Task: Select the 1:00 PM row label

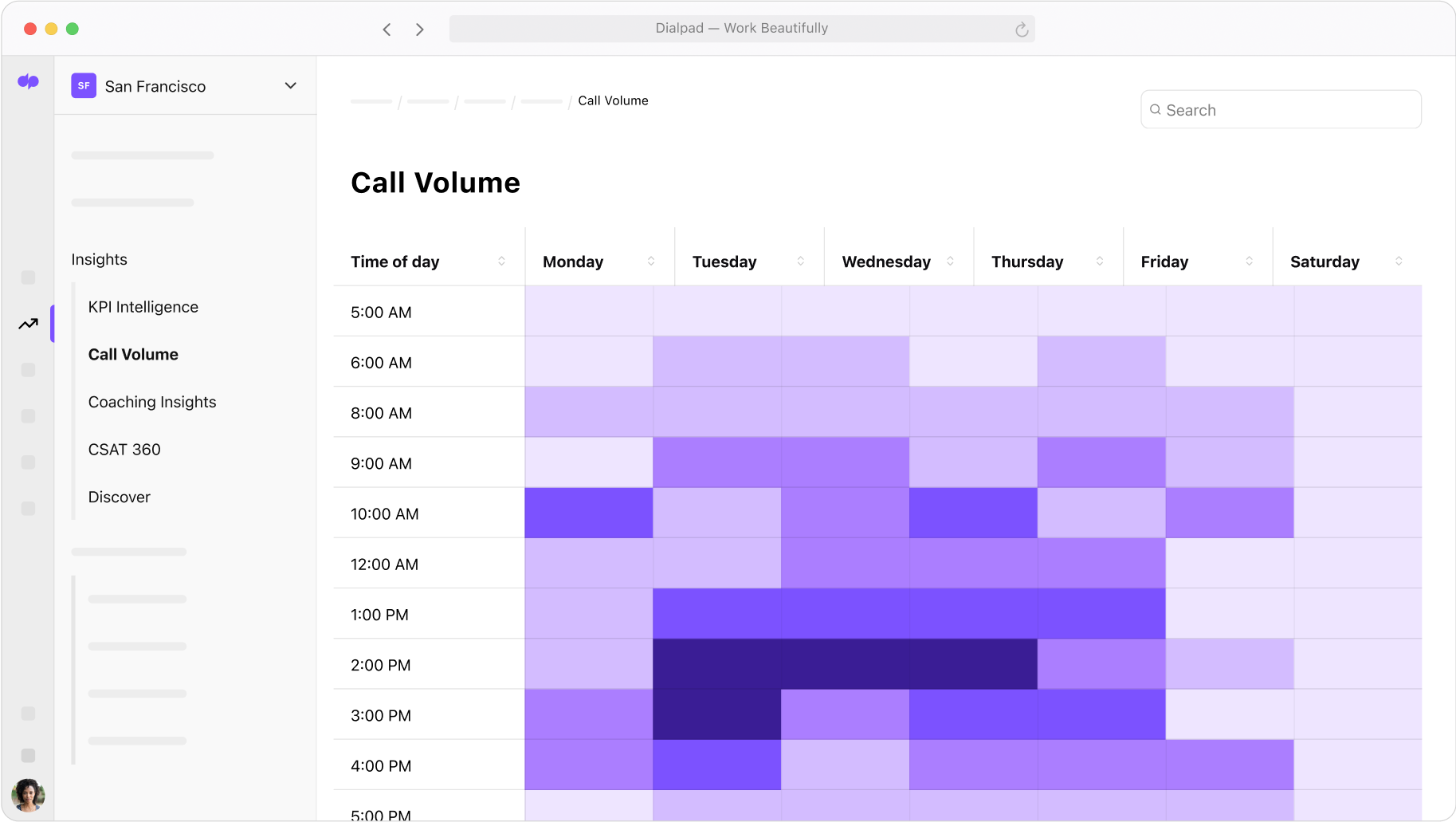Action: point(379,615)
